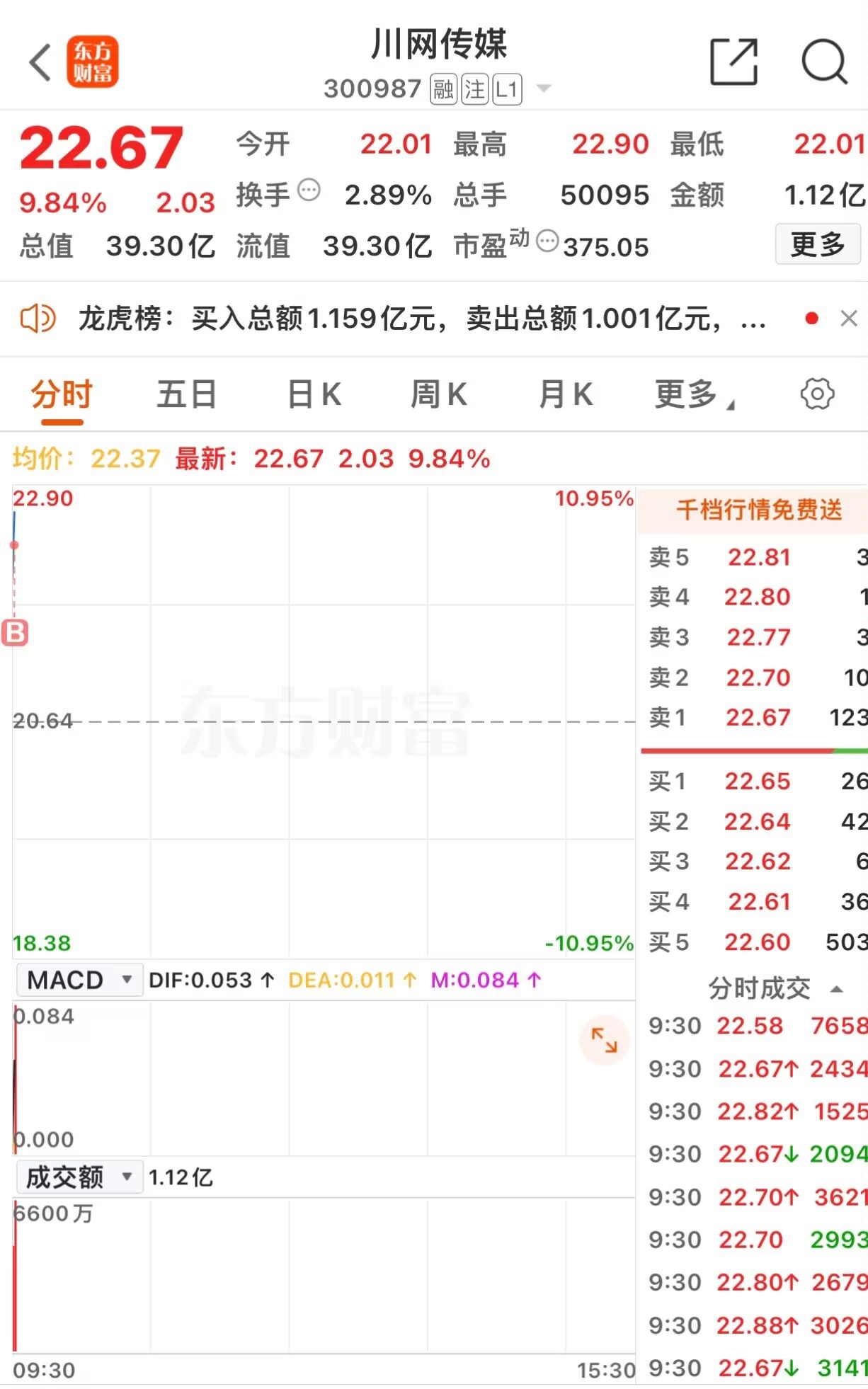Collapse the 分时成交 list arrow
The image size is (868, 1389).
pos(837,989)
